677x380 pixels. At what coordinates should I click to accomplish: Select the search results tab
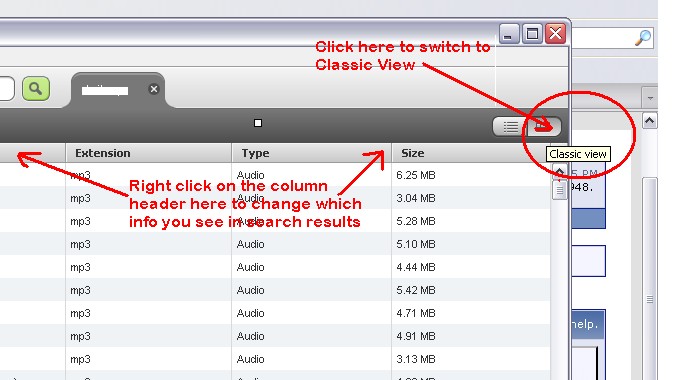coord(117,90)
